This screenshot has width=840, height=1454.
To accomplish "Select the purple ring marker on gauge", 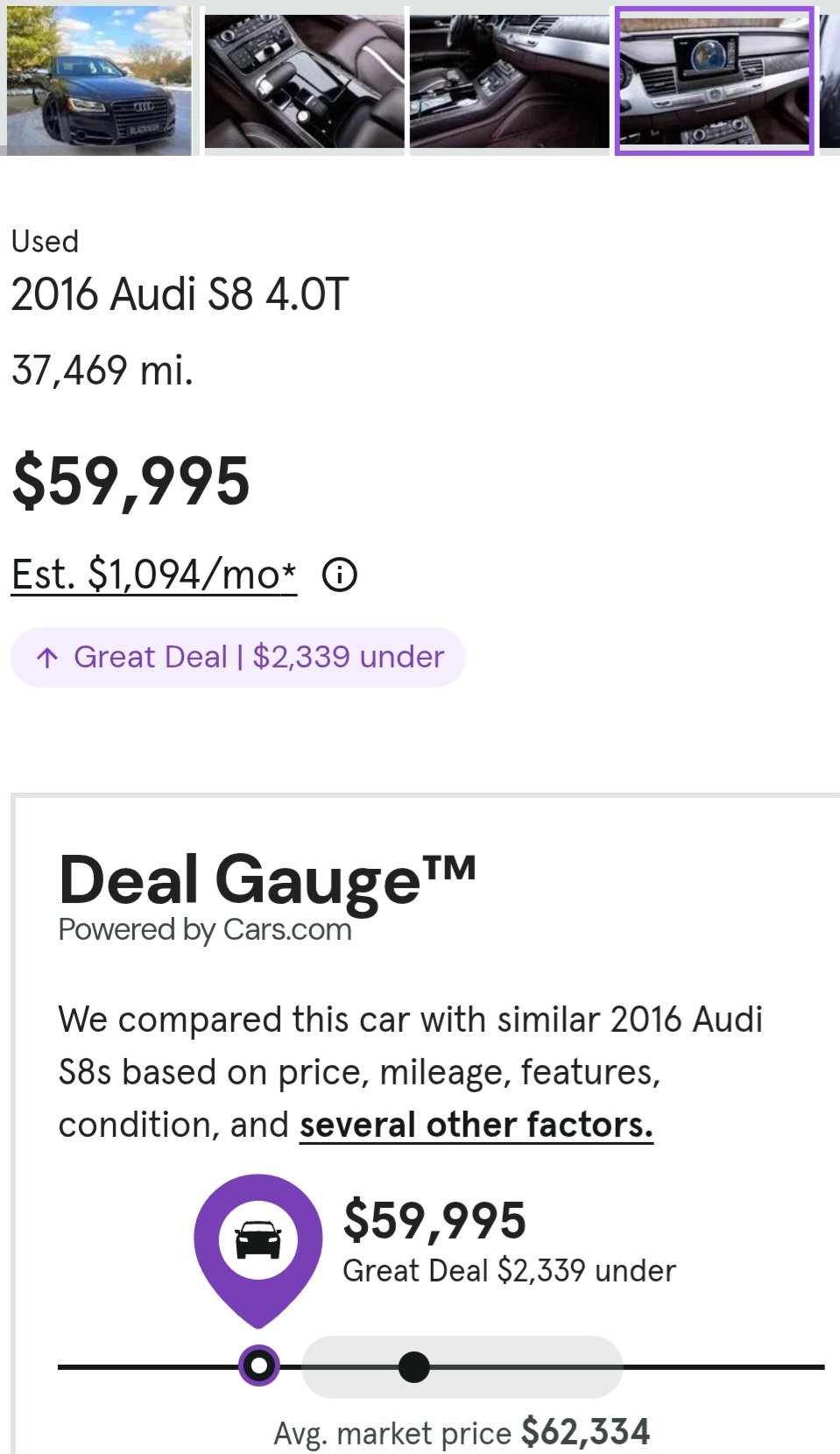I will [258, 1365].
